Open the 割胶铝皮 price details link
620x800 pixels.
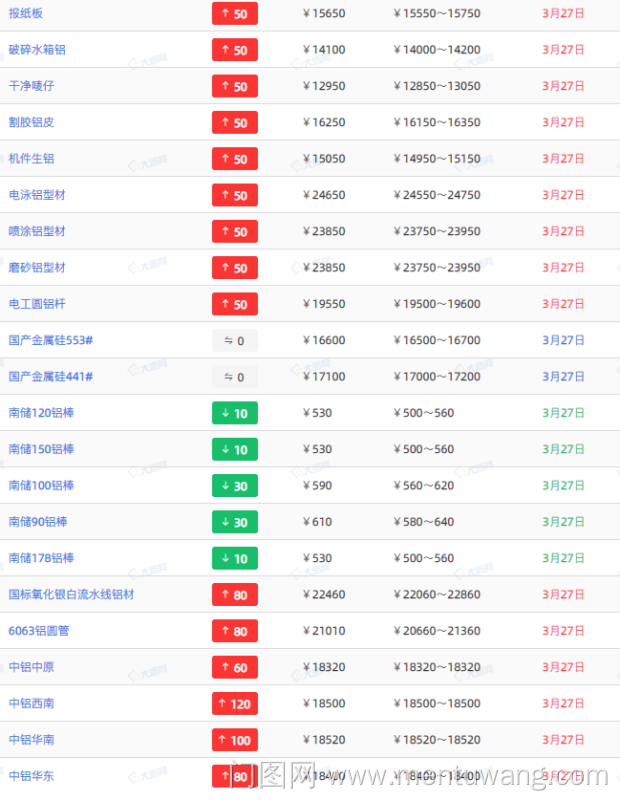click(x=31, y=122)
